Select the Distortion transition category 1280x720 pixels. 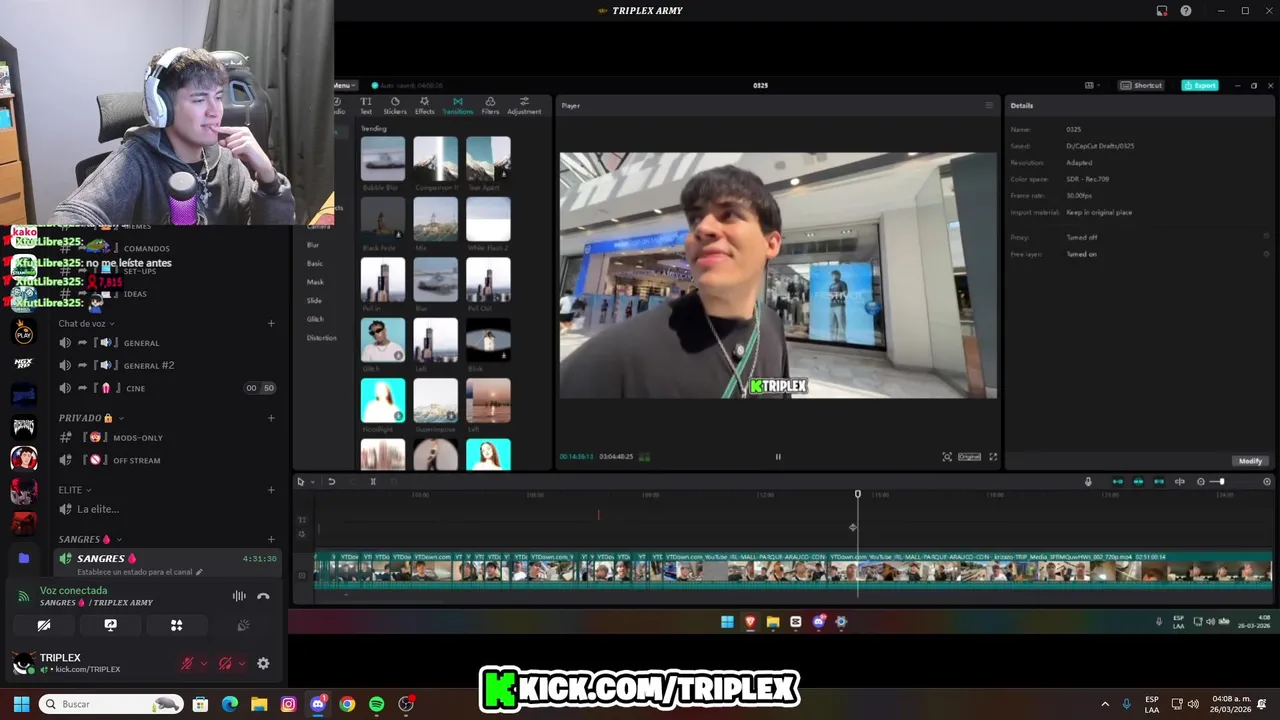321,338
